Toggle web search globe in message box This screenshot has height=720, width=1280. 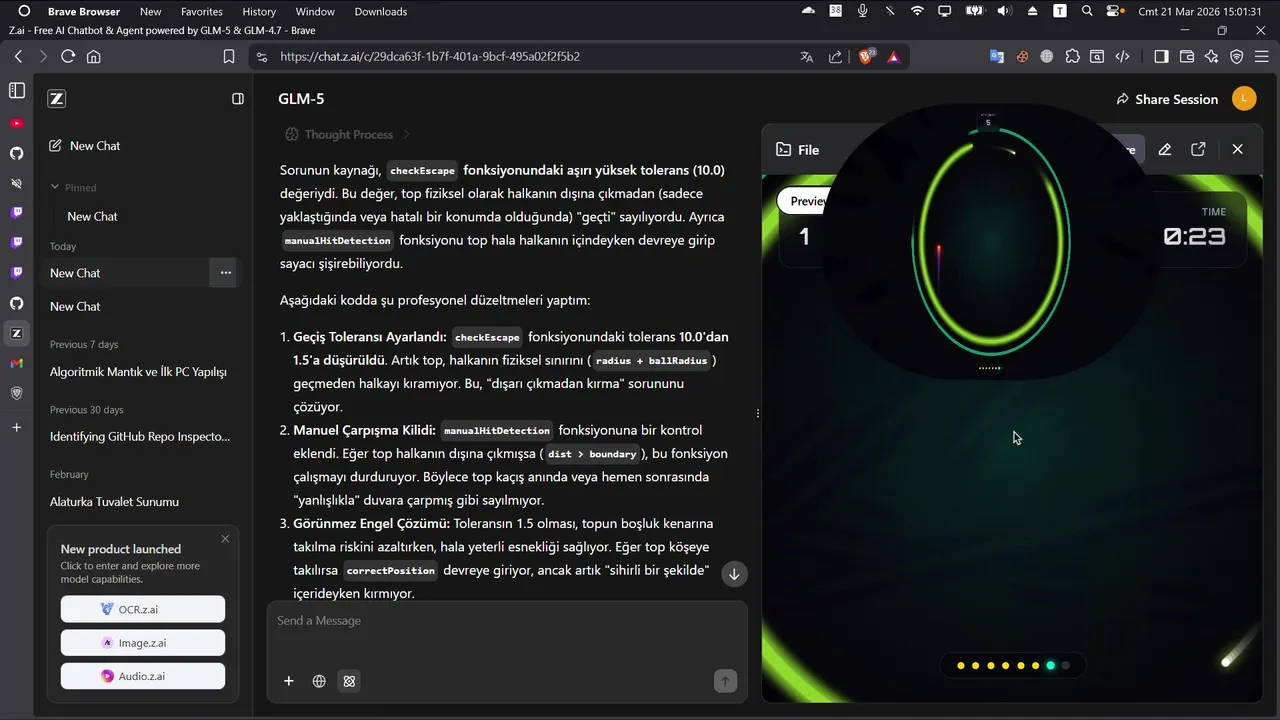click(x=319, y=681)
